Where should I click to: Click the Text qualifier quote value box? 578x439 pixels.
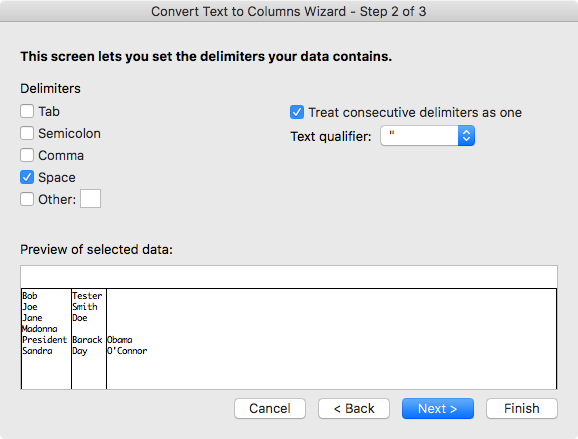click(419, 136)
